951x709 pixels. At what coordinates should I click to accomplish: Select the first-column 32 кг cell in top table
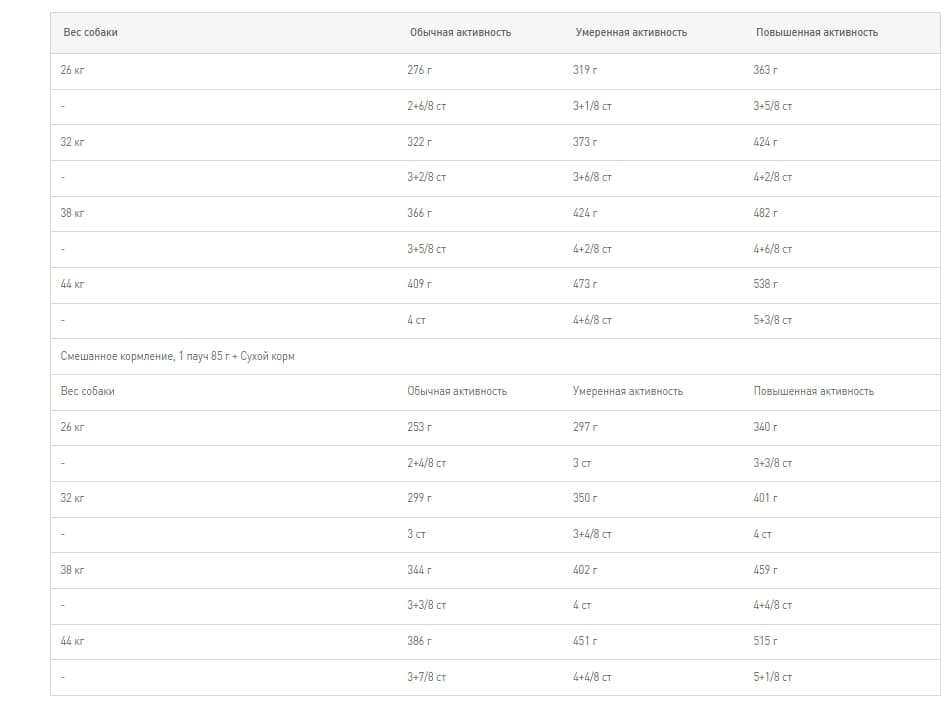72,142
